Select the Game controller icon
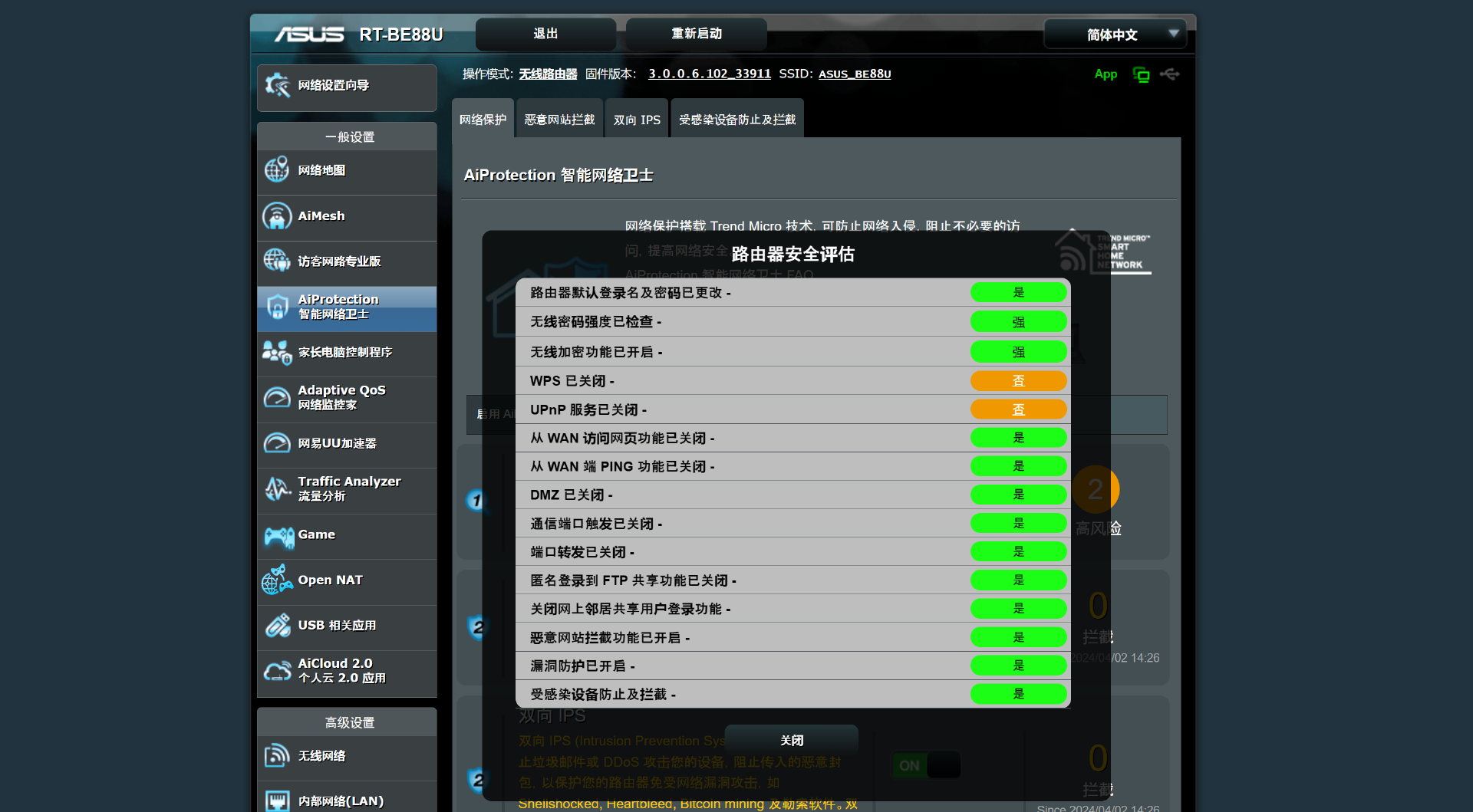 point(278,536)
